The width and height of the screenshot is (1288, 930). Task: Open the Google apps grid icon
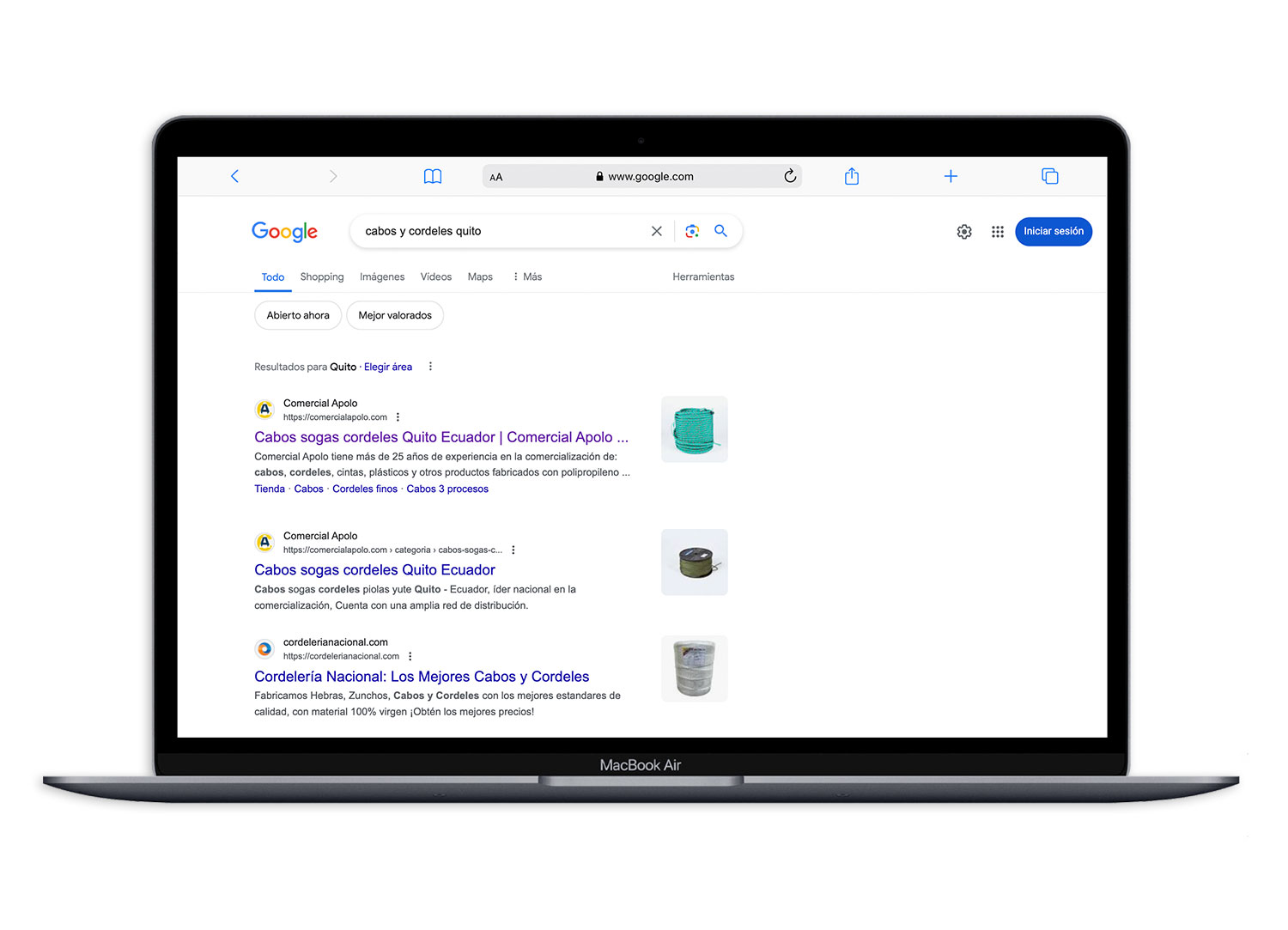[x=998, y=232]
